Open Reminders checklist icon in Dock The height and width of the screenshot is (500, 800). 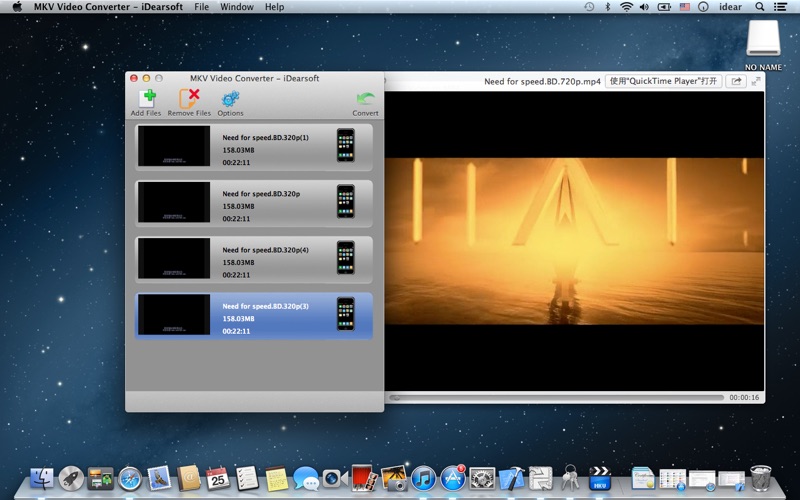(247, 479)
